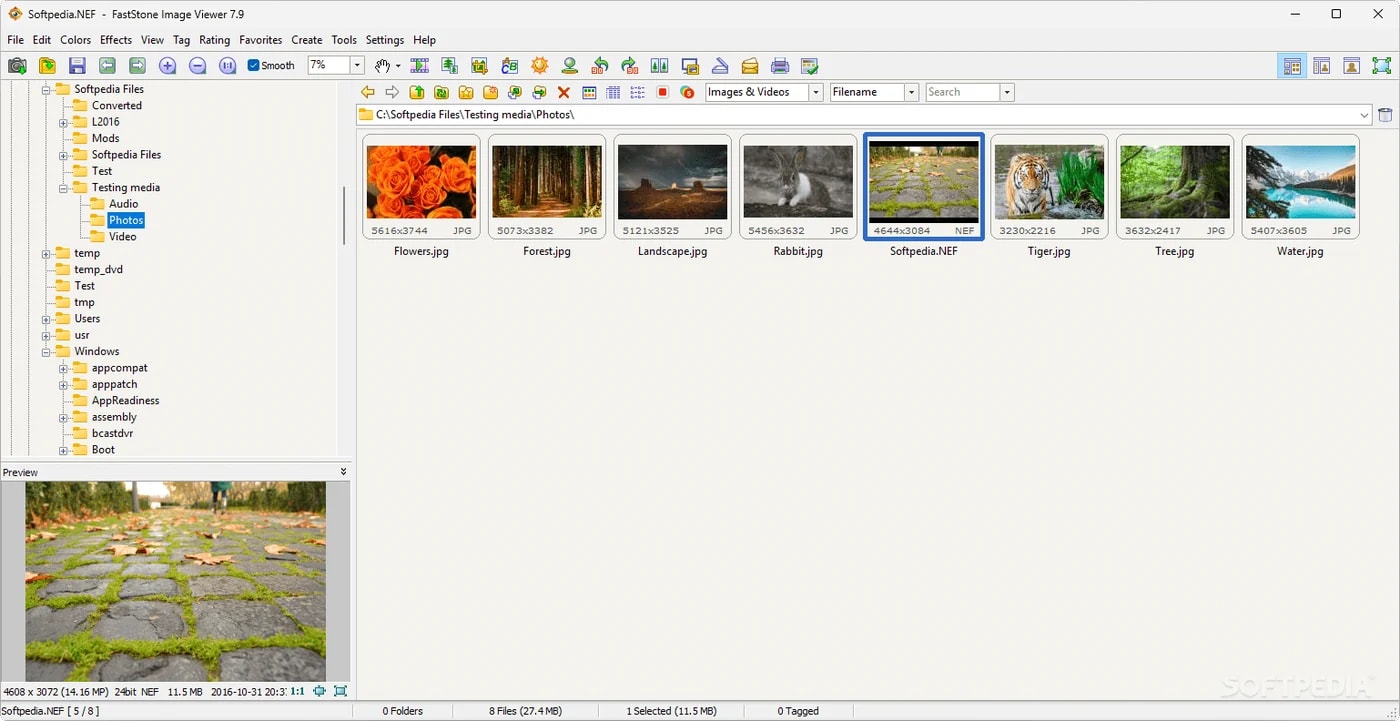This screenshot has height=721, width=1400.
Task: Select the compare images side-by-side icon
Action: [x=659, y=65]
